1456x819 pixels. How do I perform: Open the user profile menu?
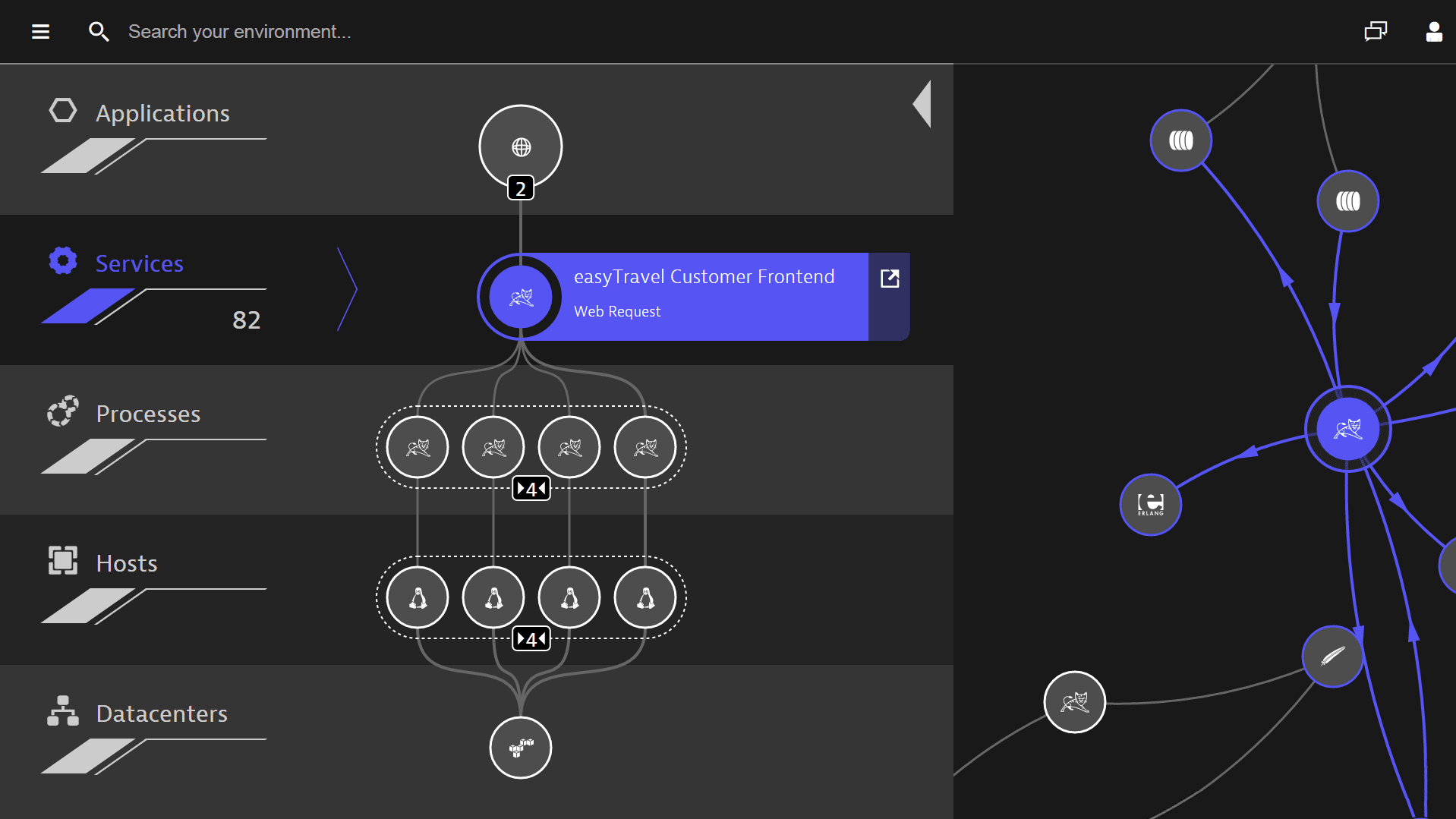click(1434, 31)
